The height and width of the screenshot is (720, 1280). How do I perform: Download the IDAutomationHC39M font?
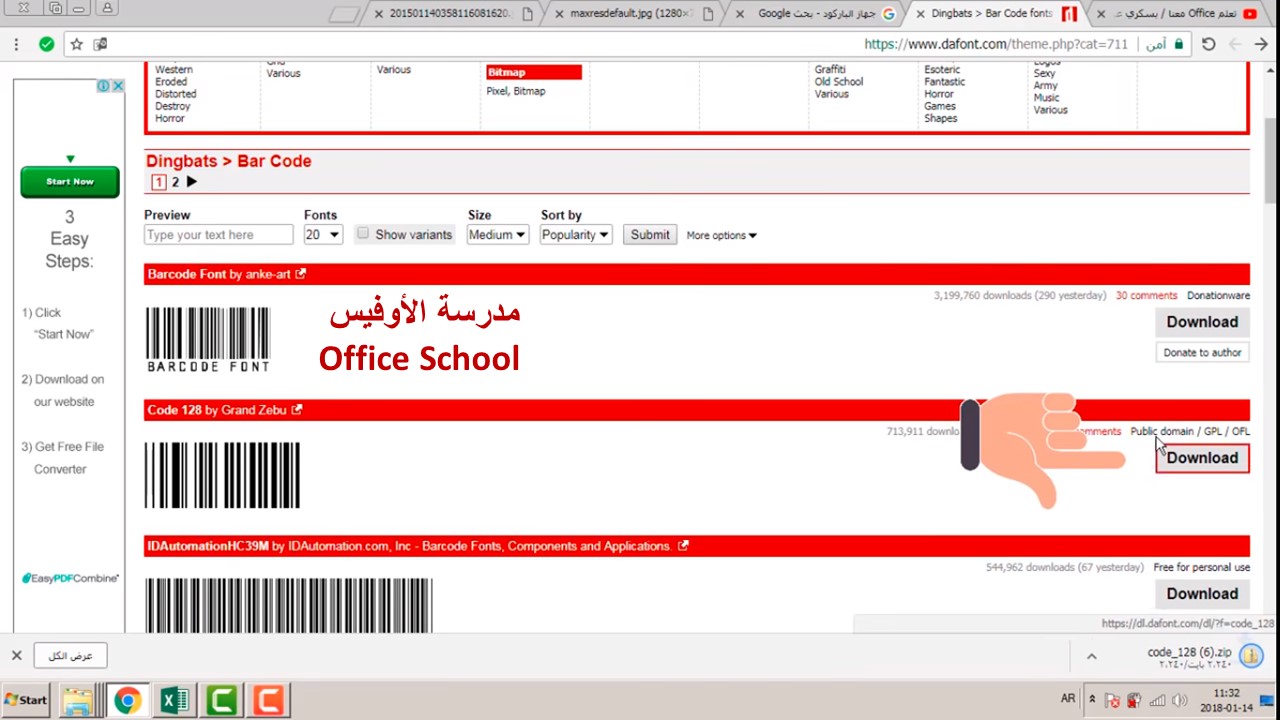(x=1202, y=594)
